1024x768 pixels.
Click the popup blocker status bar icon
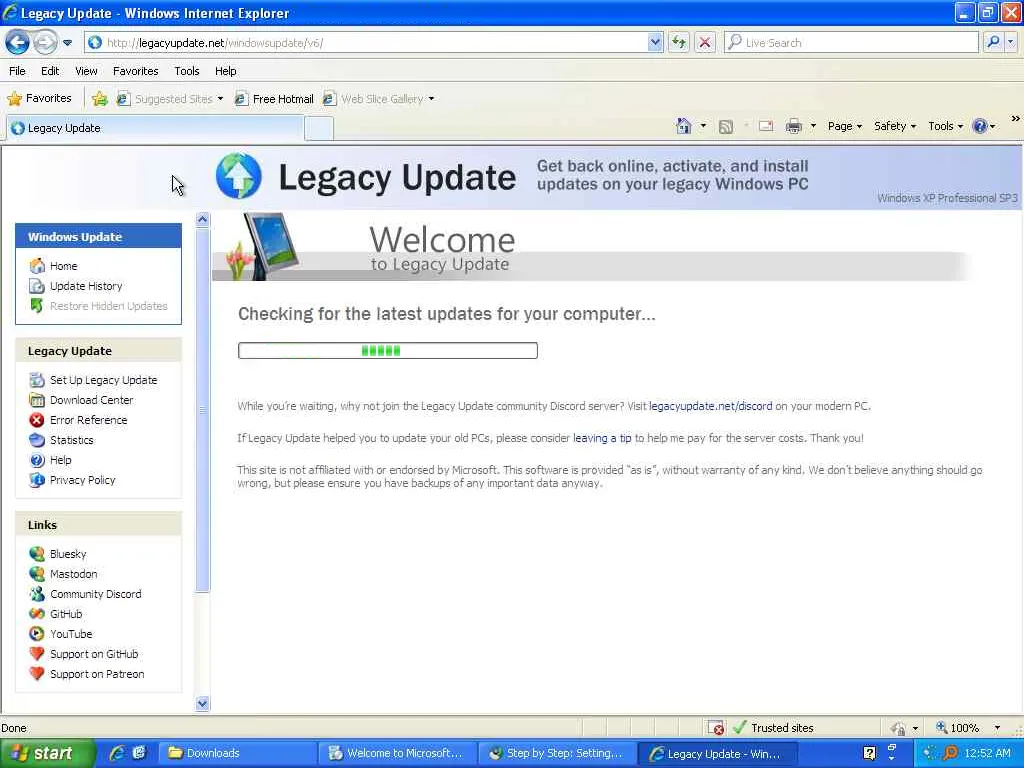coord(716,728)
